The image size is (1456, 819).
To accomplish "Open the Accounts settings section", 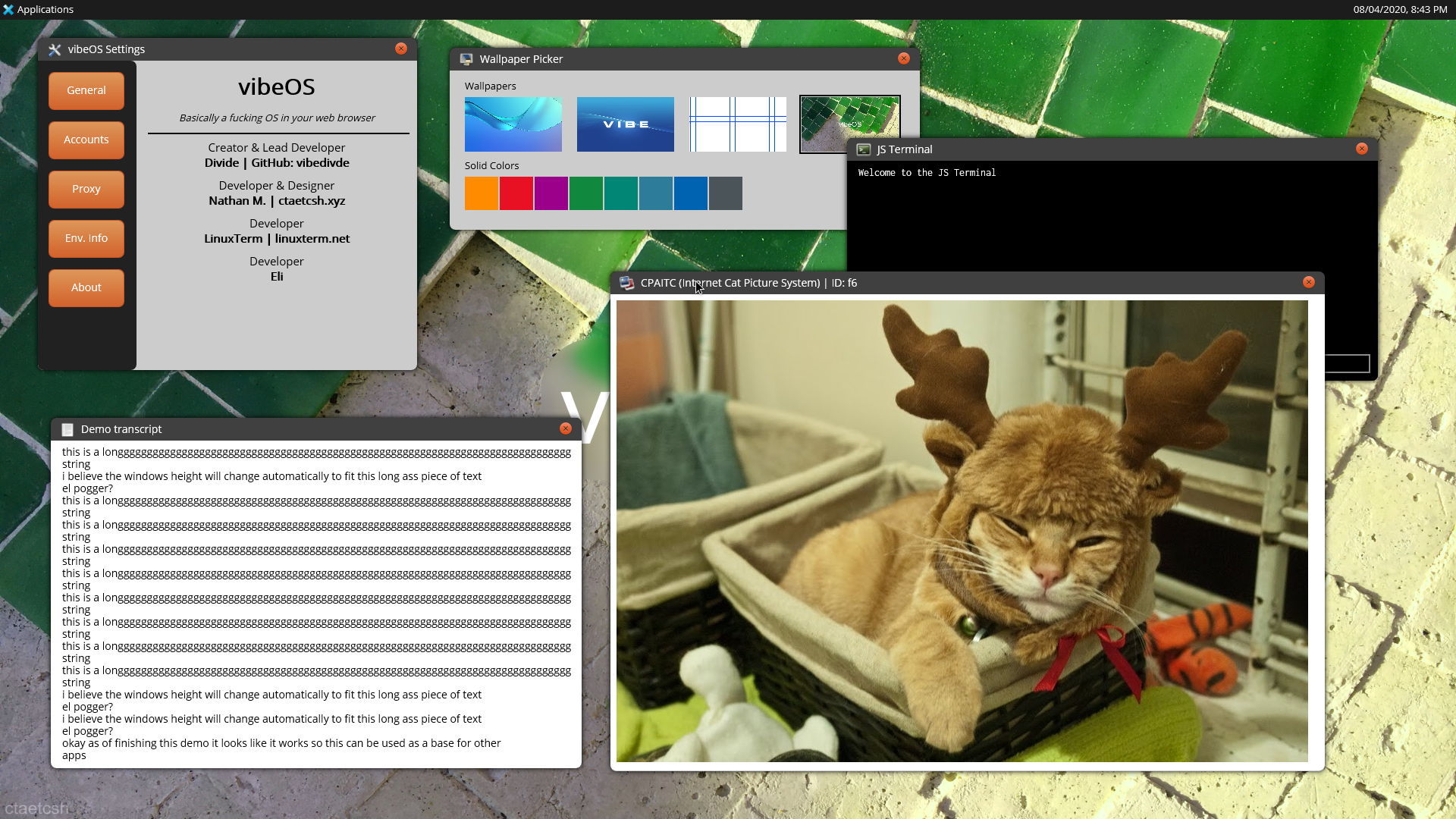I will click(x=86, y=140).
